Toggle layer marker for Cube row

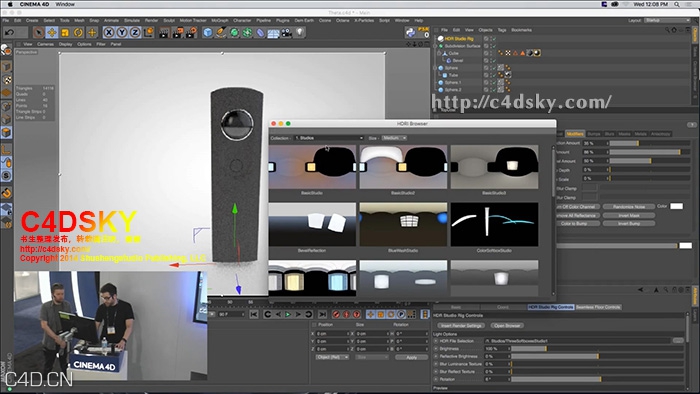(486, 53)
